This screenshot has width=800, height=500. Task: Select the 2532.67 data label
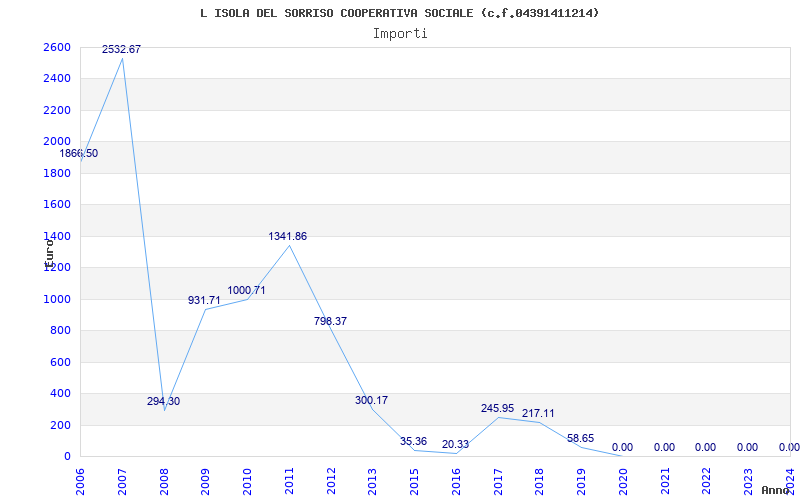coord(121,49)
